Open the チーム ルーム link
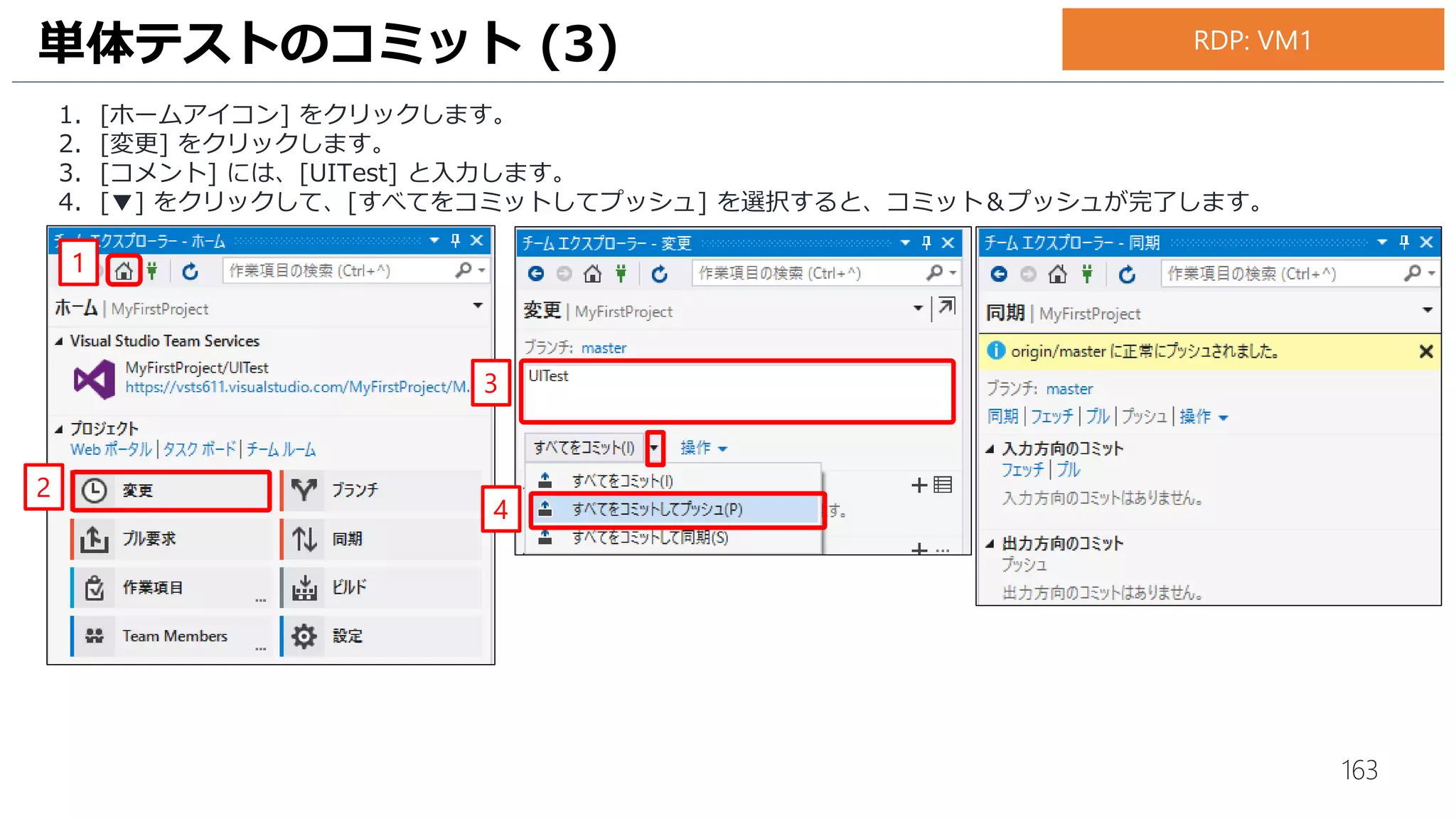 [x=281, y=449]
